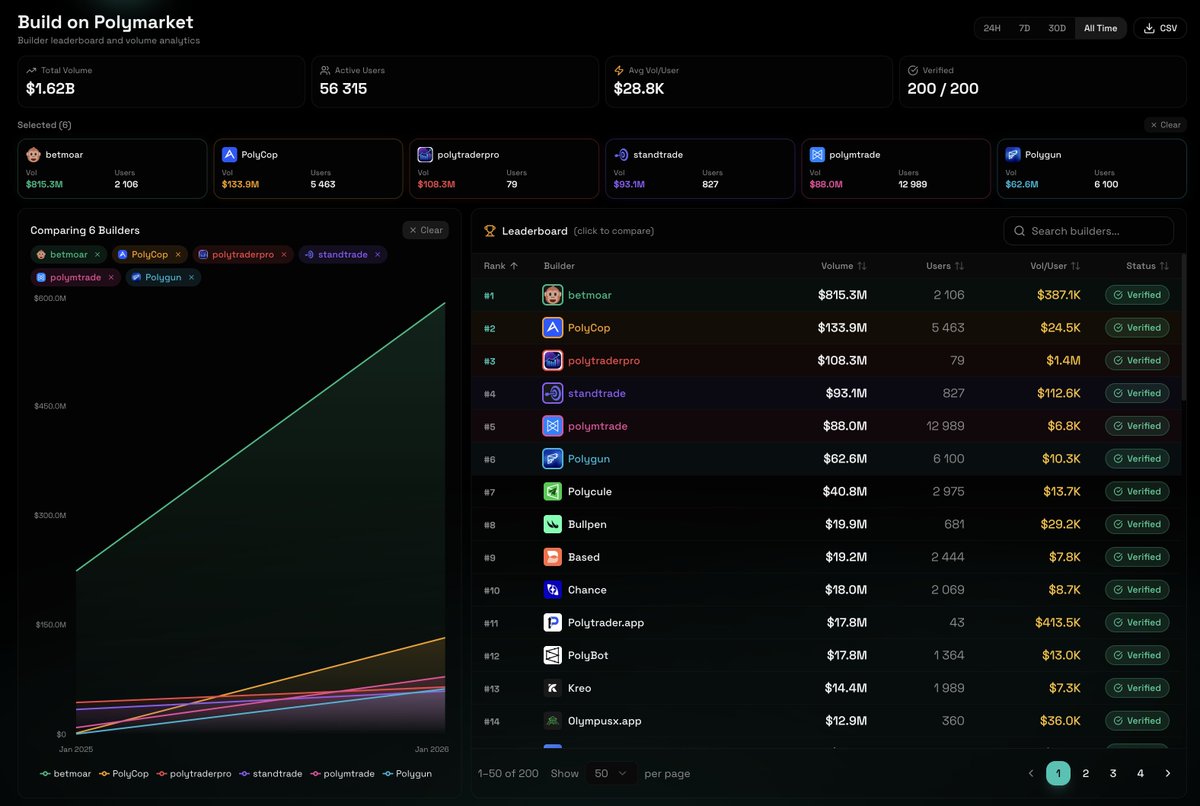Focus the Search builders input field
1200x806 pixels.
(x=1088, y=231)
